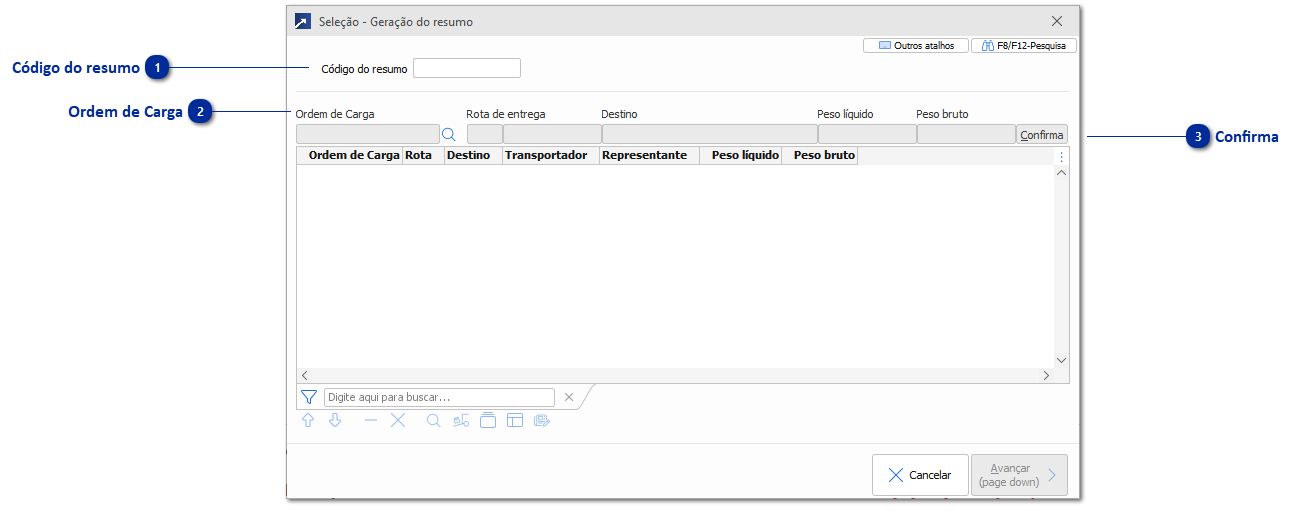Click the minus remove icon in grid toolbar

point(371,421)
